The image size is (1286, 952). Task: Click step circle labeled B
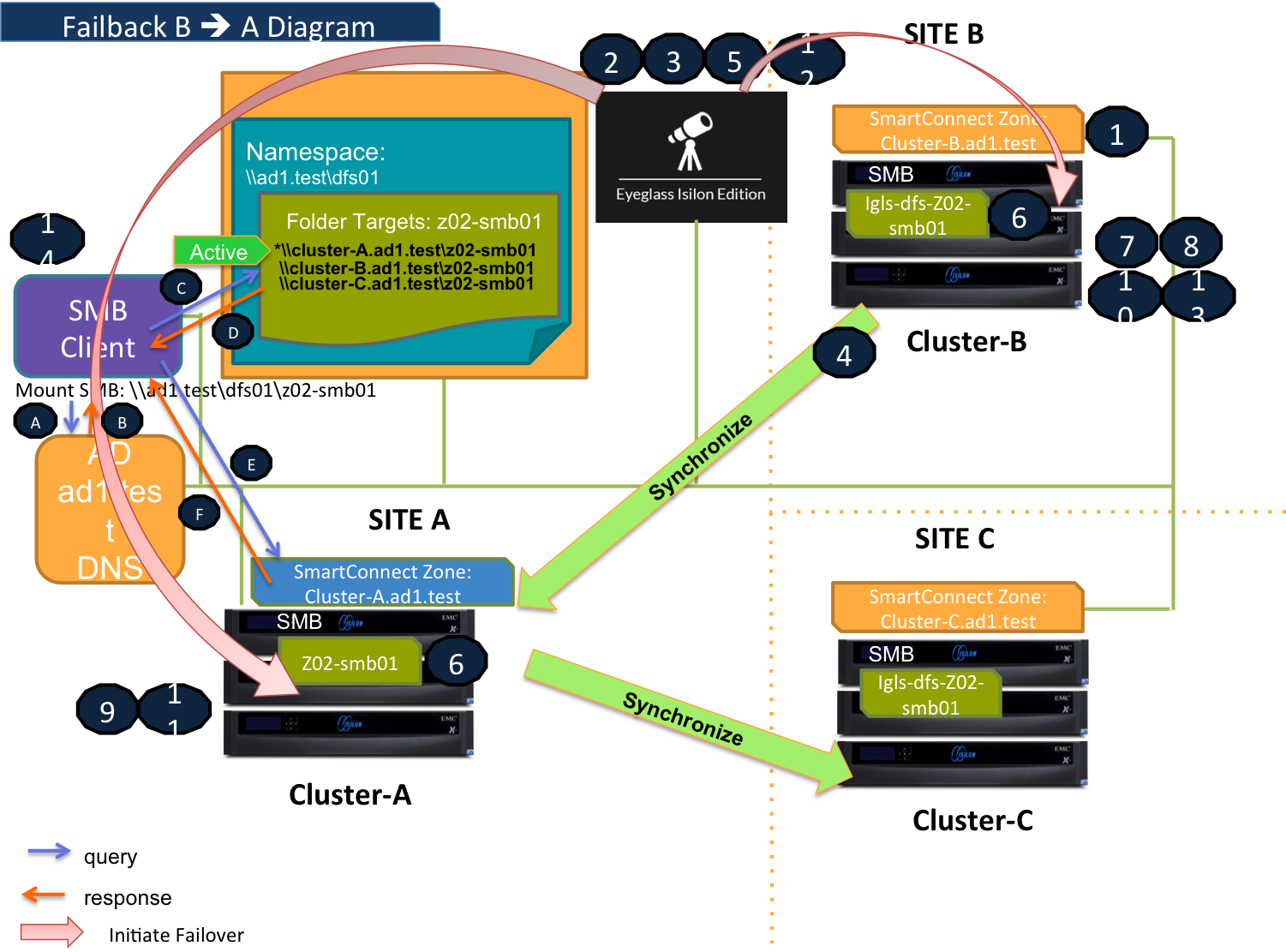pos(123,422)
